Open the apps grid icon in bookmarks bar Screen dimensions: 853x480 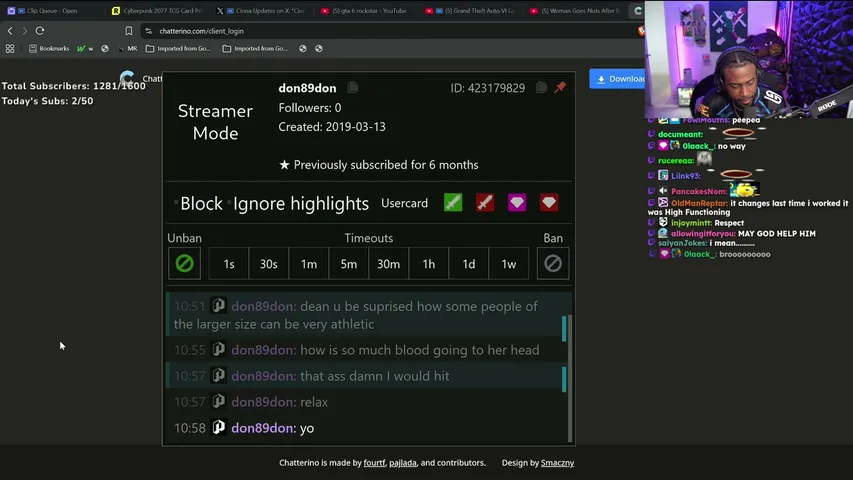[10, 48]
